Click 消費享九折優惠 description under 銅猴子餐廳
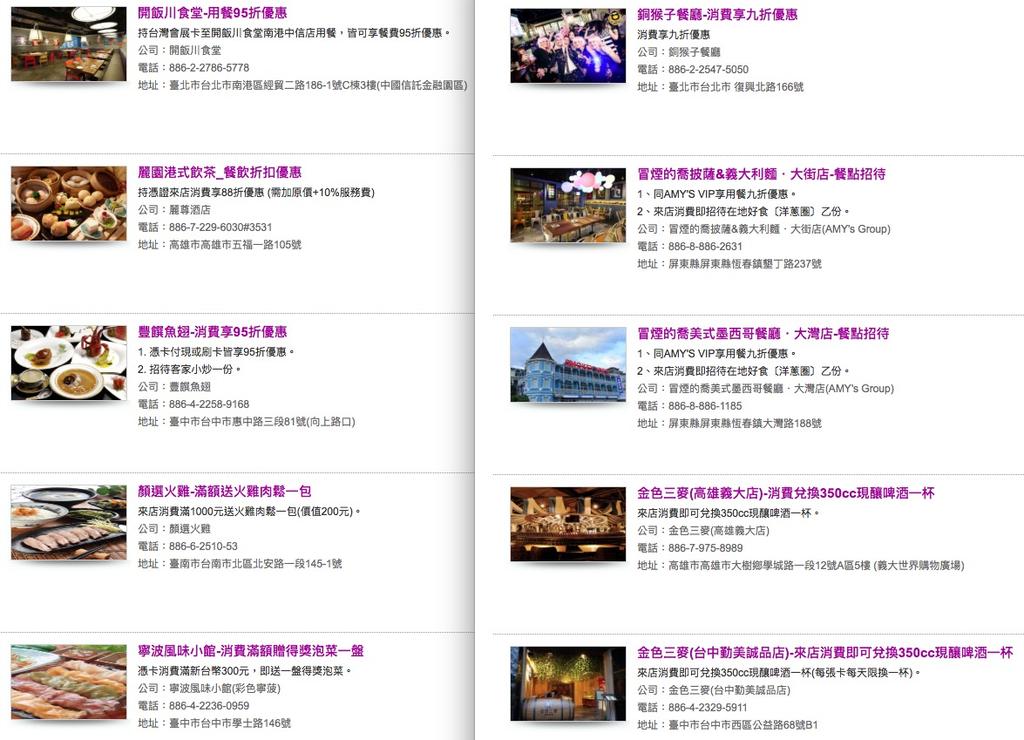The width and height of the screenshot is (1024, 740). (673, 34)
